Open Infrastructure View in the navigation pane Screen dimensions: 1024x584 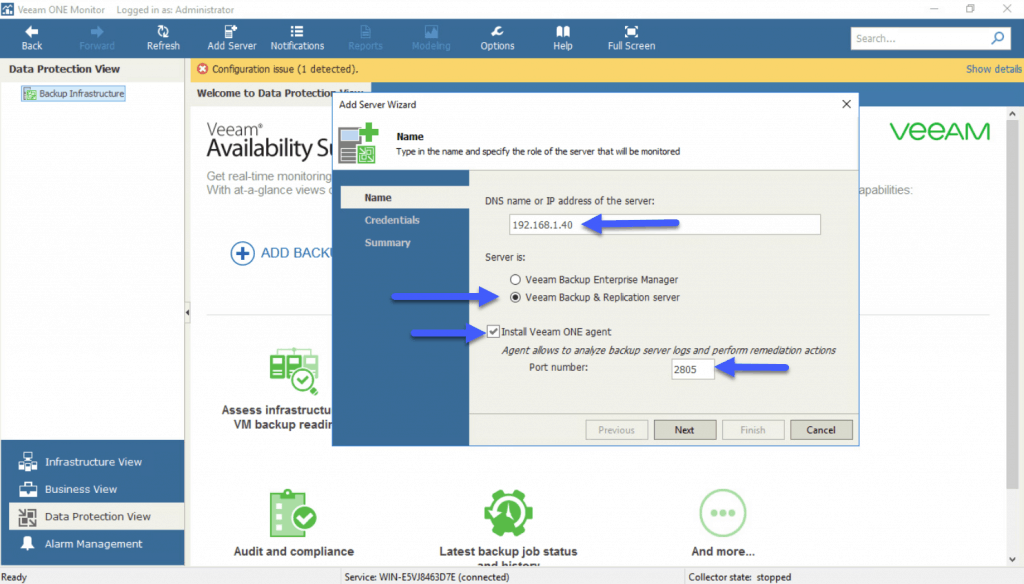pos(92,462)
